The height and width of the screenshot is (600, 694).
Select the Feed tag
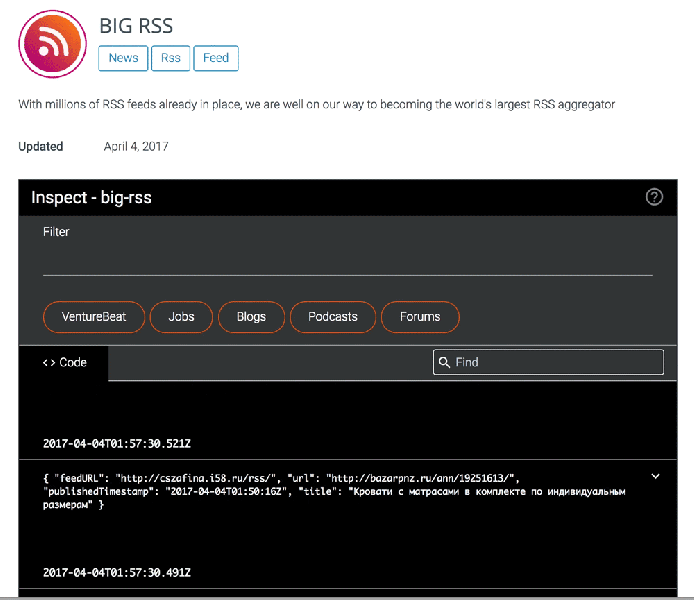pyautogui.click(x=216, y=58)
